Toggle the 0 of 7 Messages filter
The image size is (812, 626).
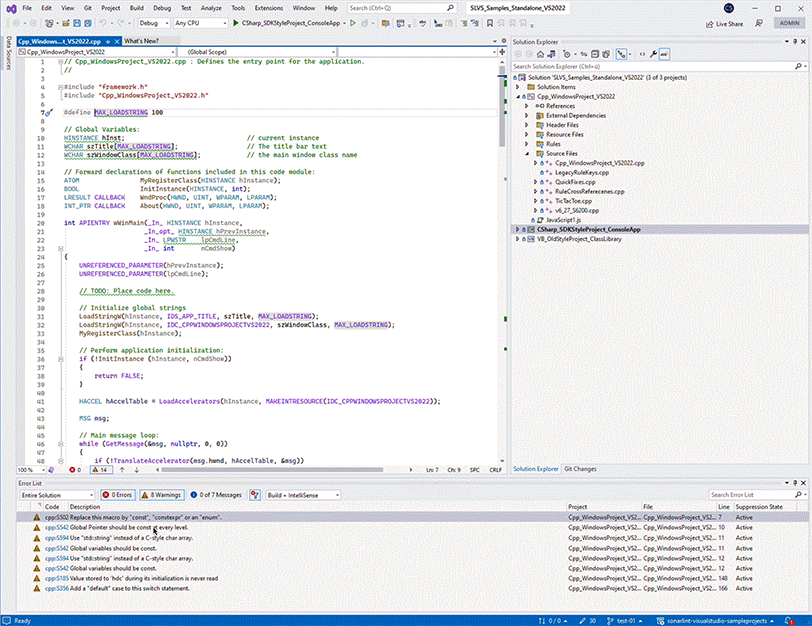point(217,495)
